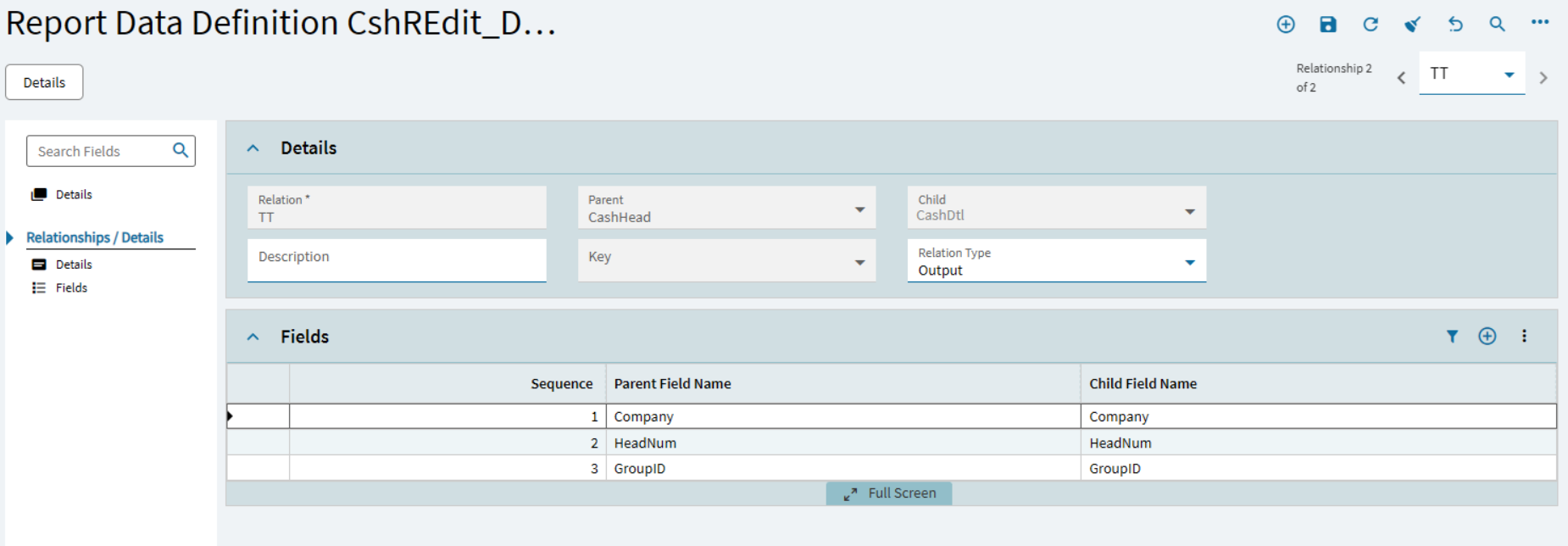The height and width of the screenshot is (546, 1568).
Task: Open the filter icon in Fields panel
Action: pos(1452,337)
